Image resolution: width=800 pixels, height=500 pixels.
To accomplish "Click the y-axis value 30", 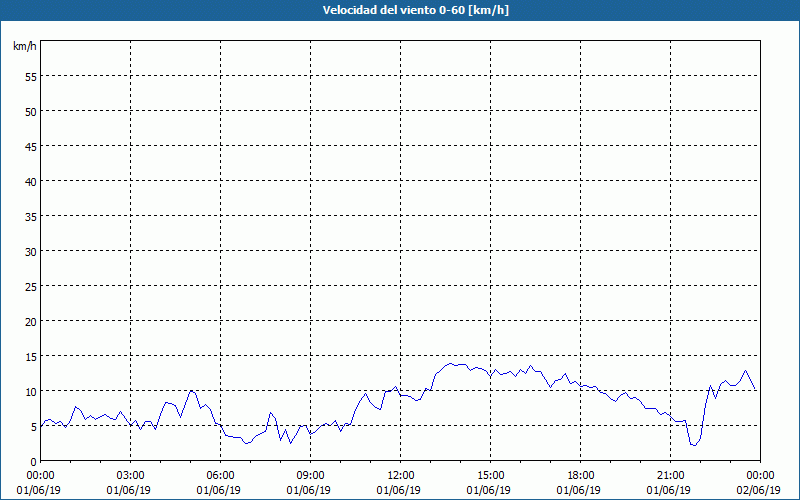I will click(x=31, y=252).
